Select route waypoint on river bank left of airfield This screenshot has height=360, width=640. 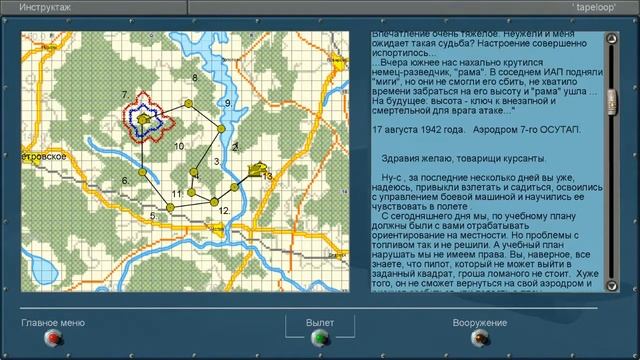point(234,187)
